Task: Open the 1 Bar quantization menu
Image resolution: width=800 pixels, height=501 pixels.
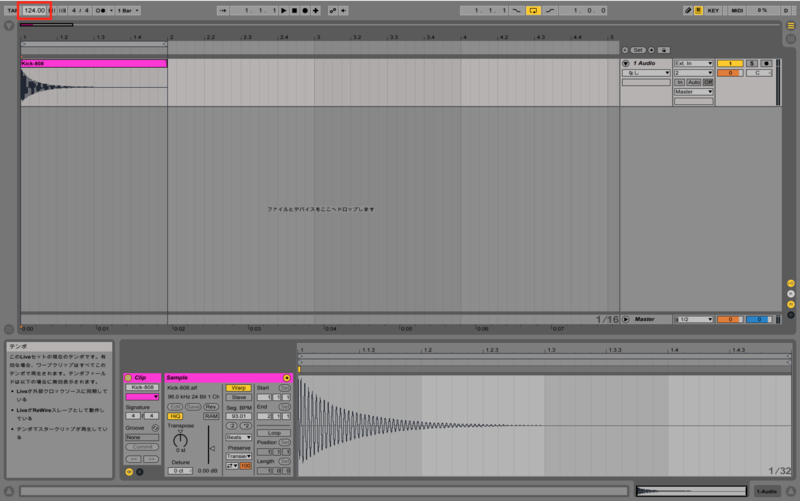Action: [x=128, y=10]
